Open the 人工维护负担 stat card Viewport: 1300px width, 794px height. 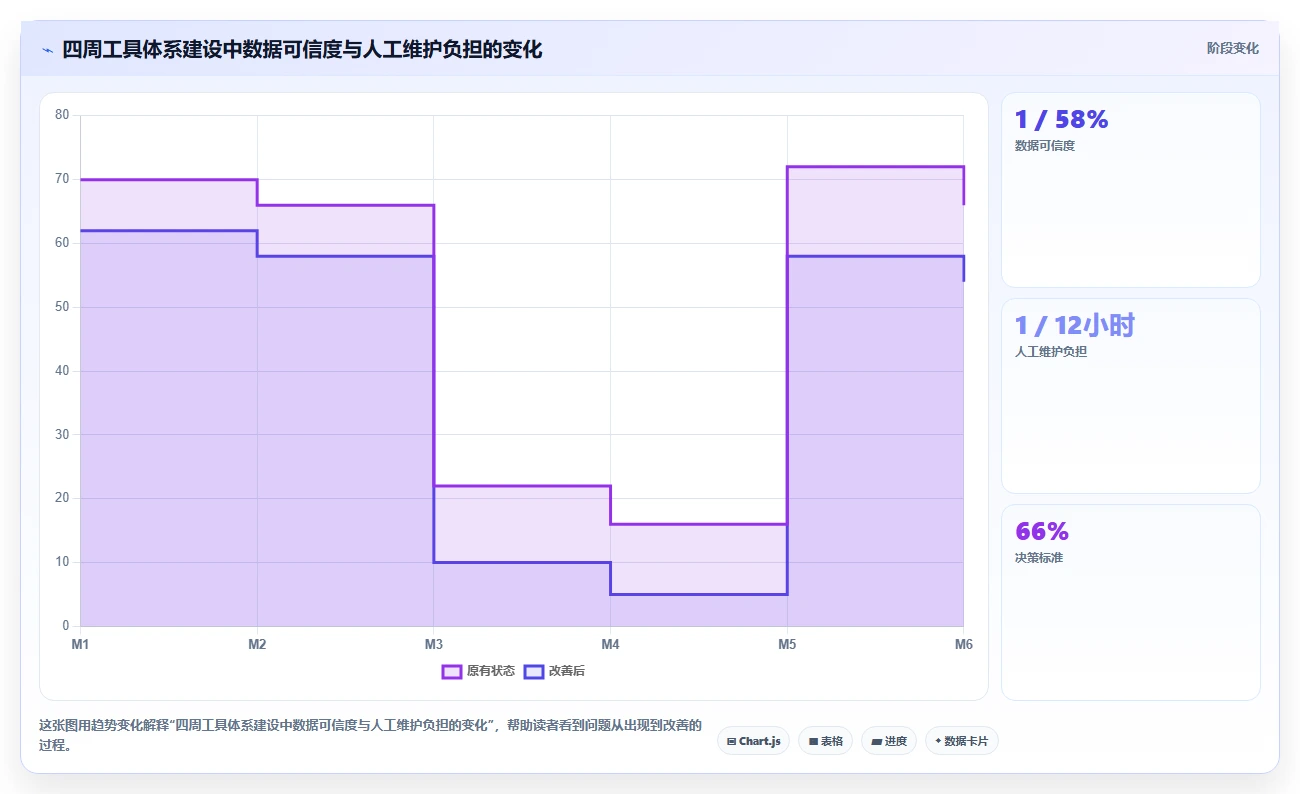click(x=1130, y=396)
